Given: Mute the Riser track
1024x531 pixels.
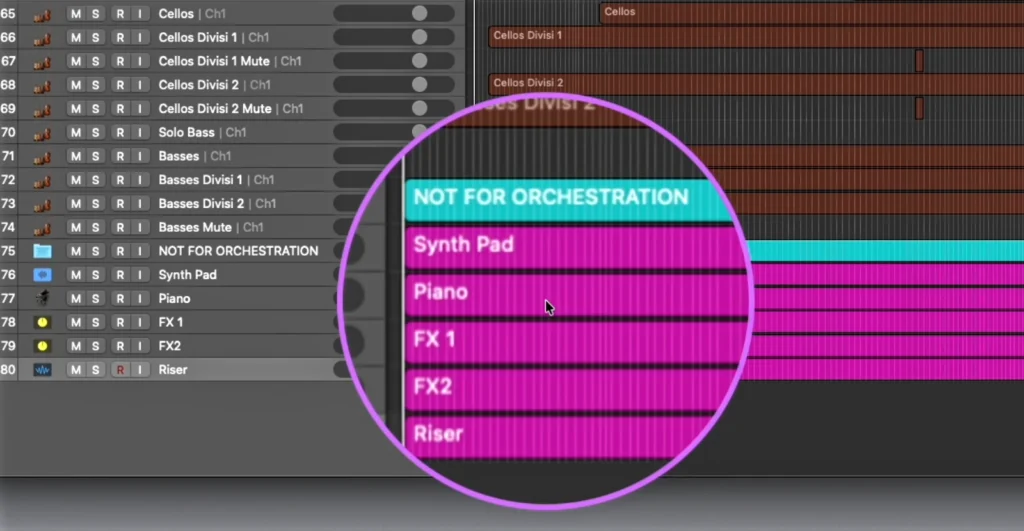Looking at the screenshot, I should [x=76, y=370].
